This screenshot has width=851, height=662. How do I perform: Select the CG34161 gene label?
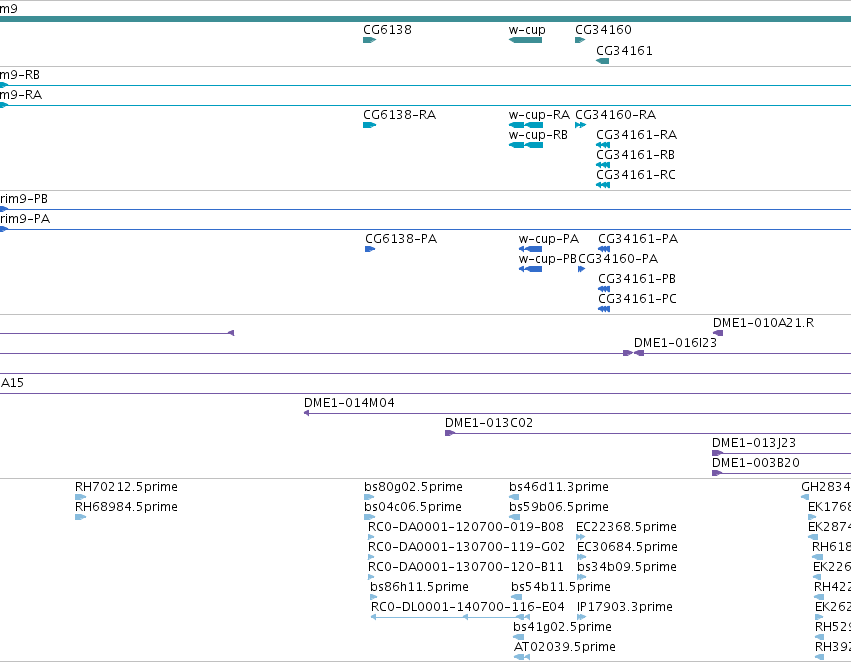point(624,51)
